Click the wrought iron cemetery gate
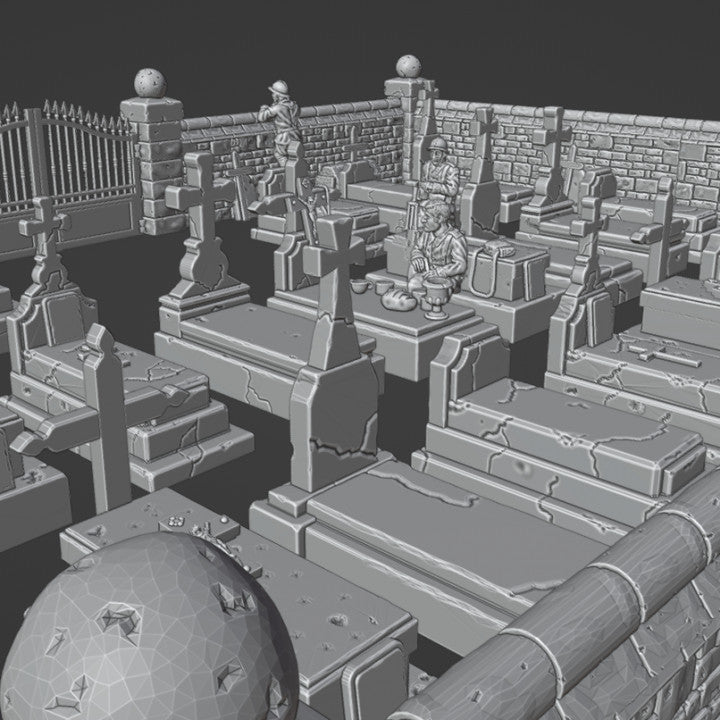This screenshot has height=720, width=720. [x=70, y=165]
